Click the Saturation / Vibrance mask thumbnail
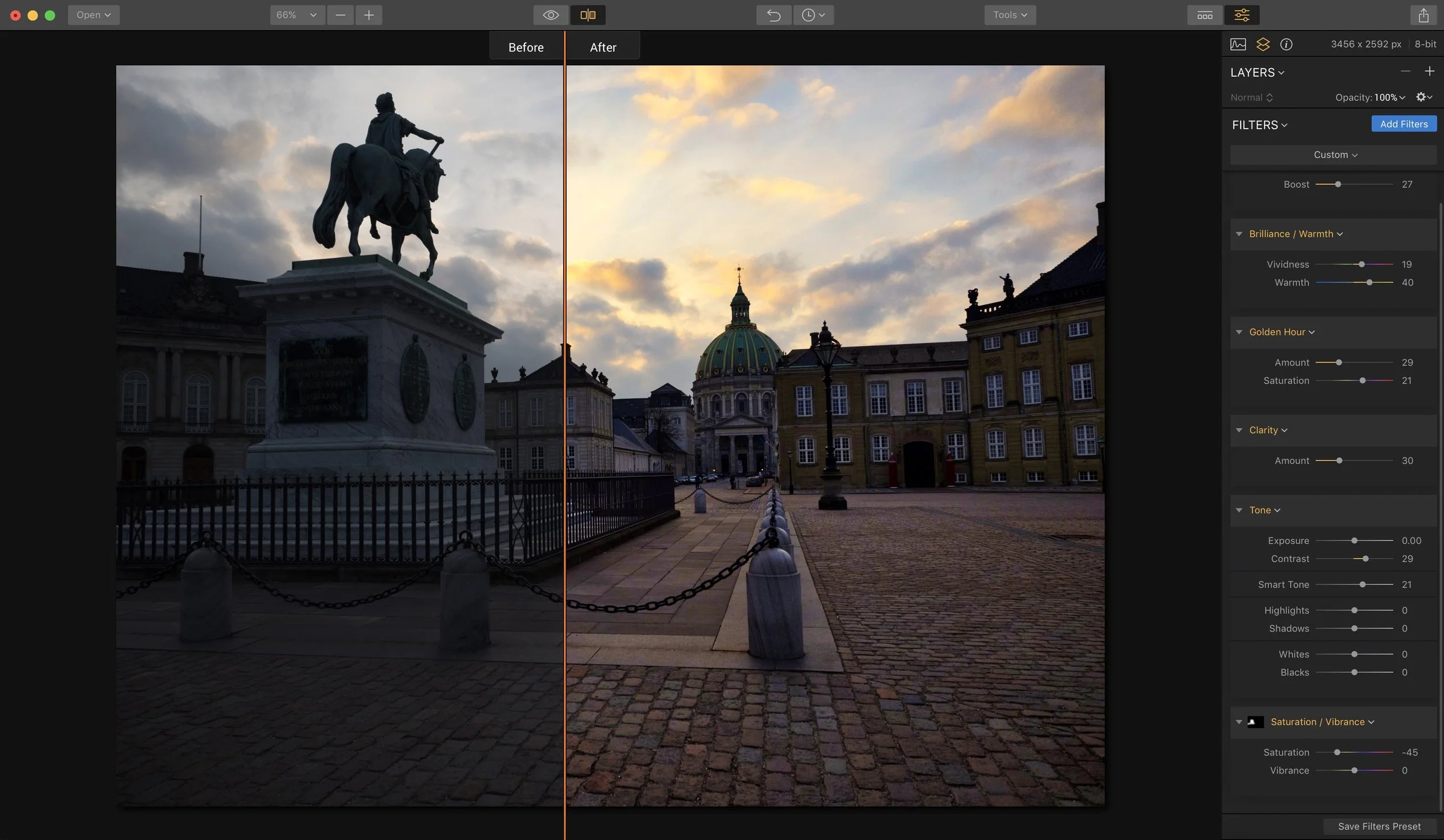 pos(1255,722)
